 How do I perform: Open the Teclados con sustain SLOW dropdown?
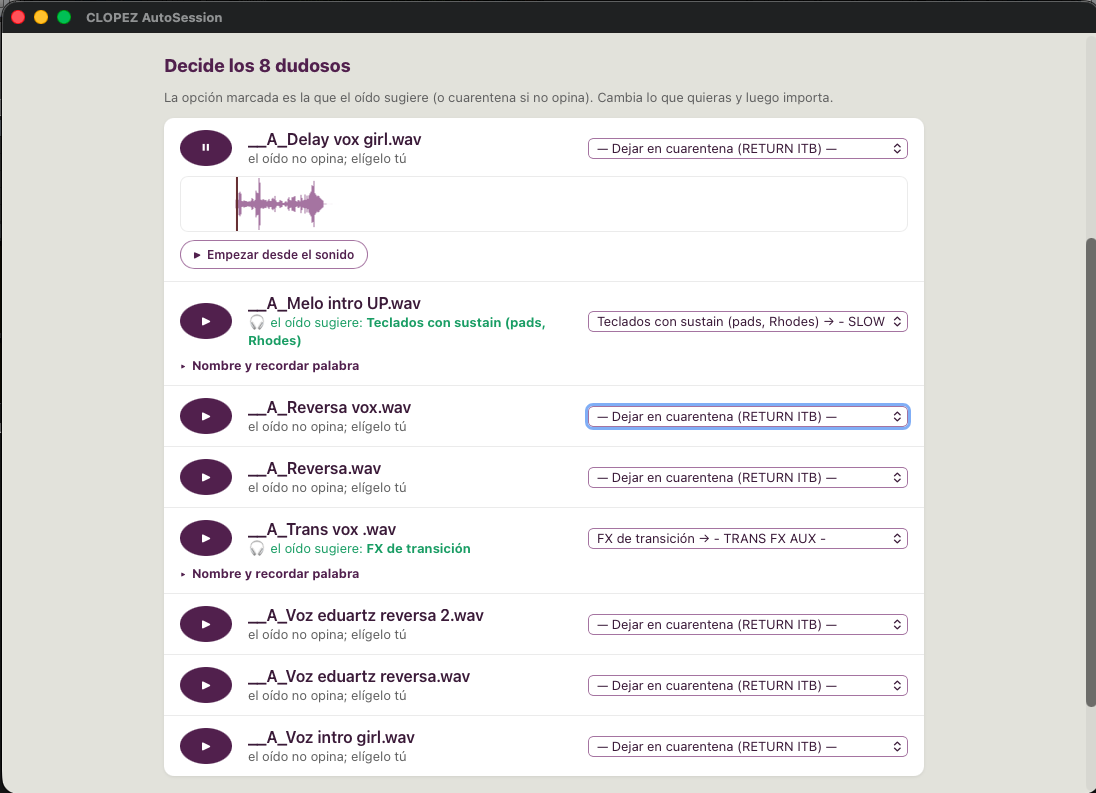coord(747,321)
